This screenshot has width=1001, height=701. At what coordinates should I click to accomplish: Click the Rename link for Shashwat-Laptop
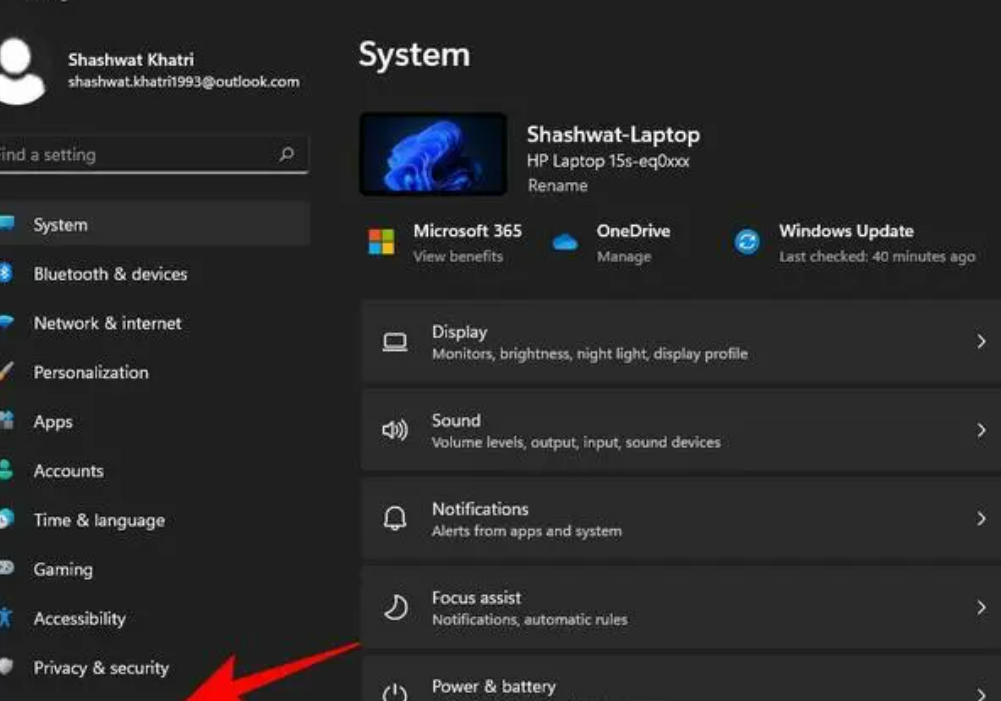pos(557,185)
